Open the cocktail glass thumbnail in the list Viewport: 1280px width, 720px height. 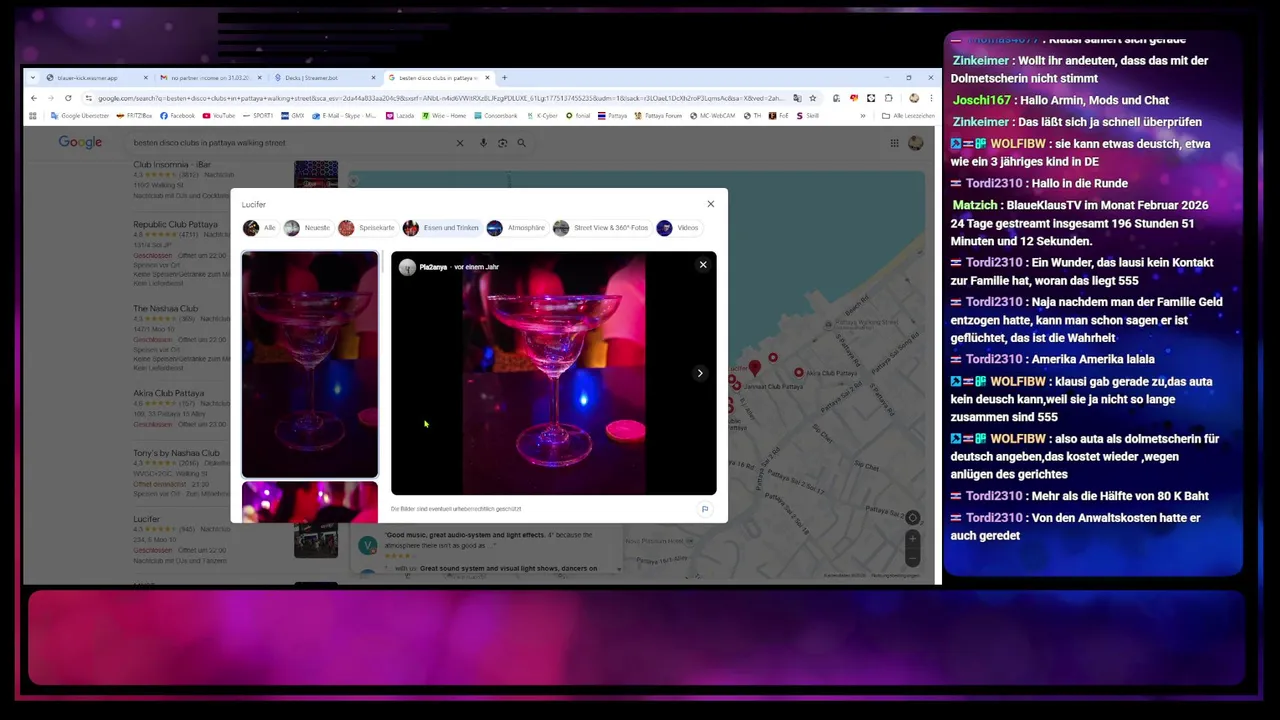310,364
